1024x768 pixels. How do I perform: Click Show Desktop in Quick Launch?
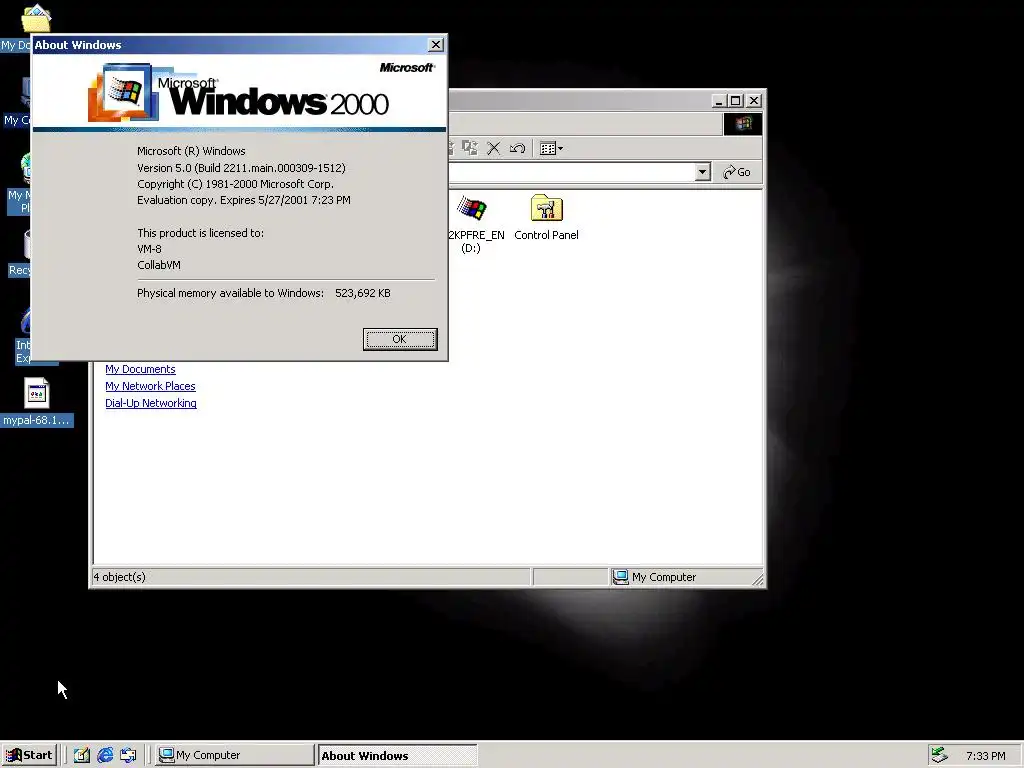(82, 755)
